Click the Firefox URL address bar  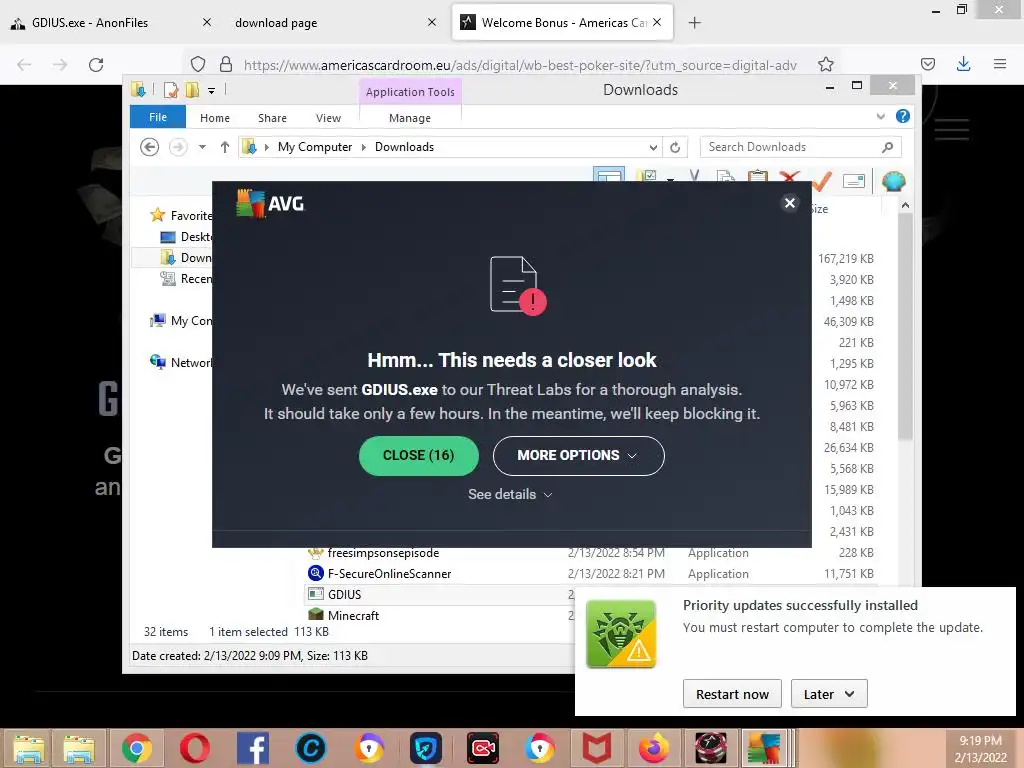click(519, 65)
